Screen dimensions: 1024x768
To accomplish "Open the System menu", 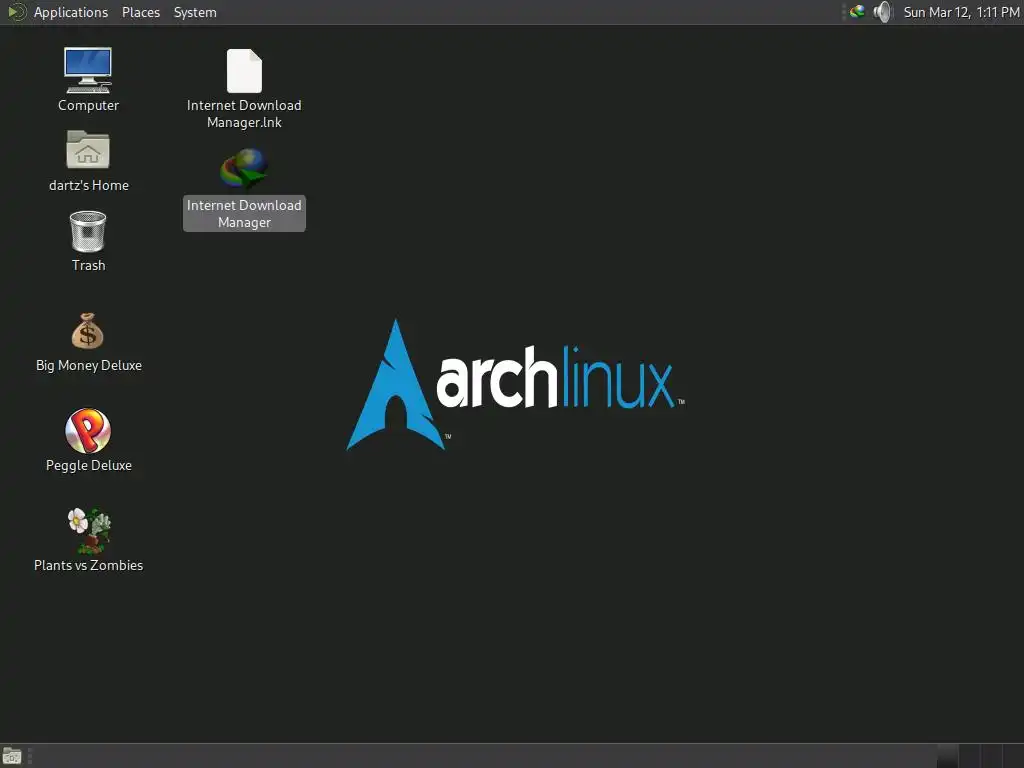I will [x=195, y=12].
